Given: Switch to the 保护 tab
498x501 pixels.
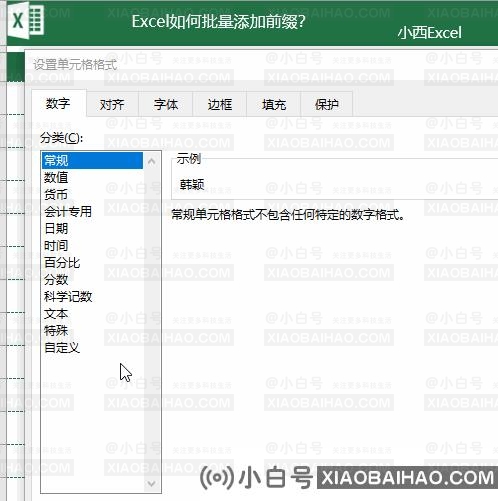Looking at the screenshot, I should [327, 105].
